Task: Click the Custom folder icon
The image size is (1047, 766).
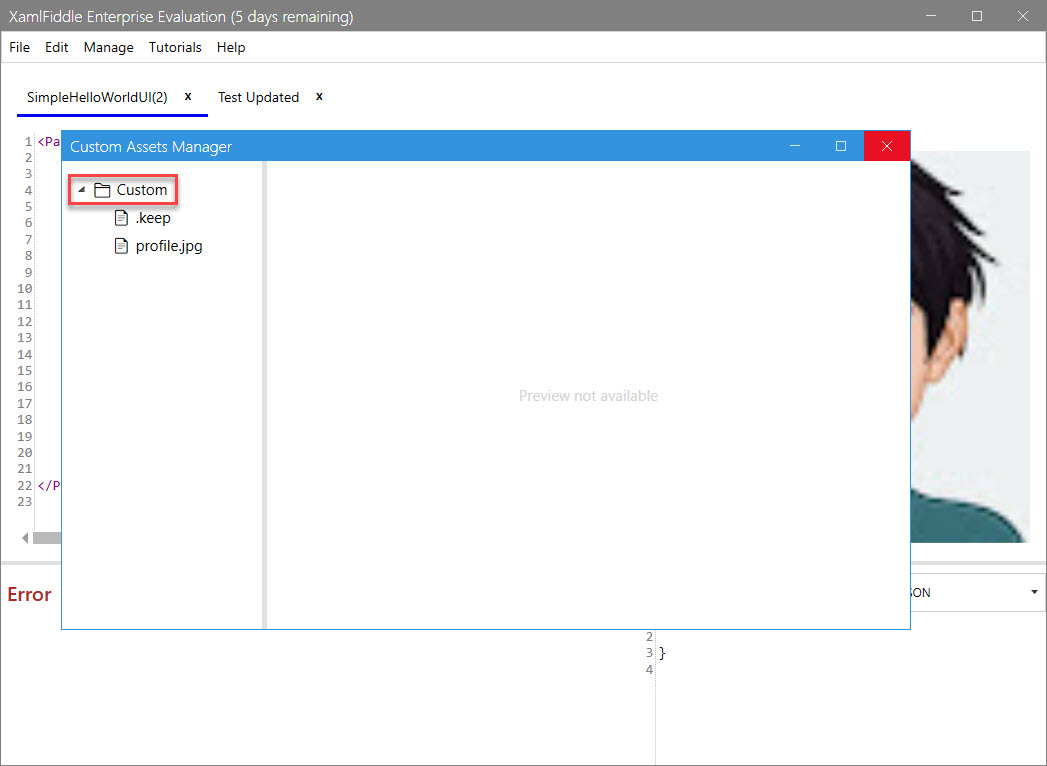Action: (x=102, y=190)
